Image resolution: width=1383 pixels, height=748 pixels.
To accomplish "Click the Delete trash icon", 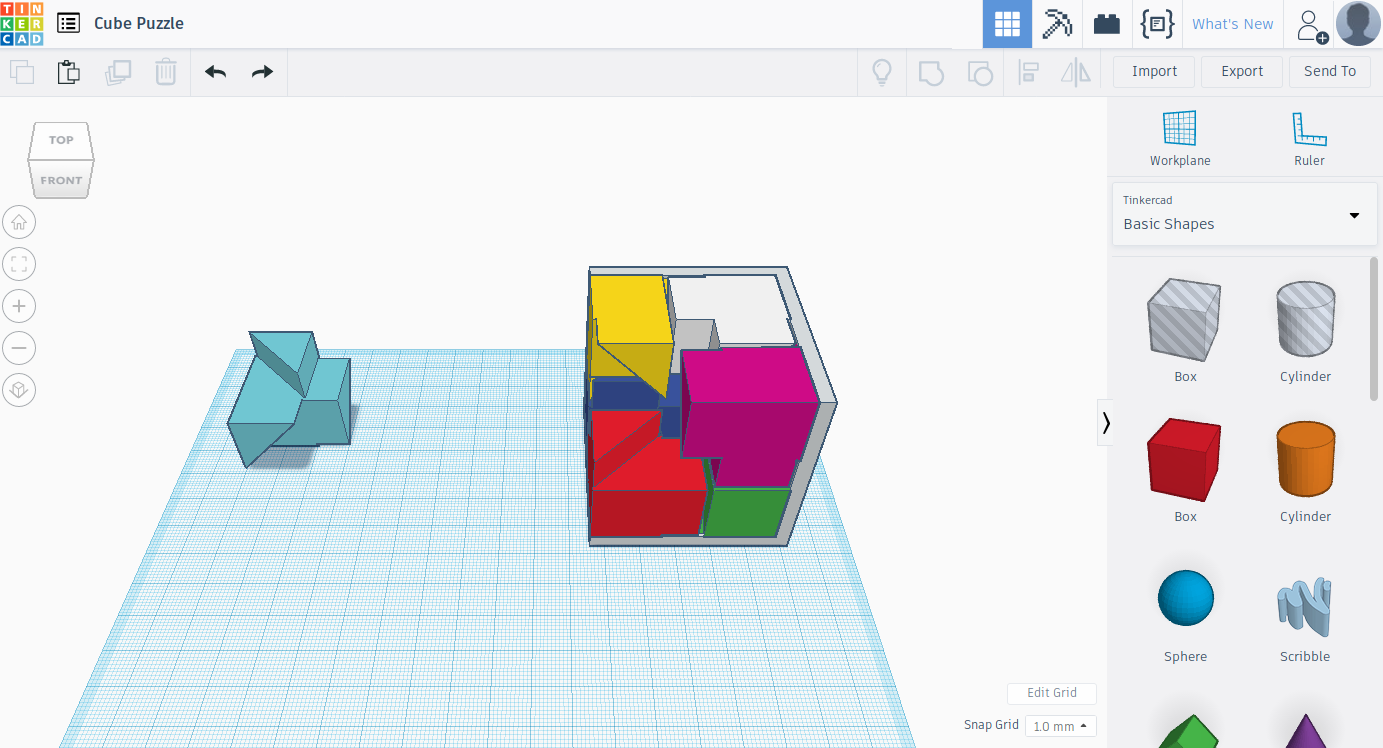I will coord(166,72).
